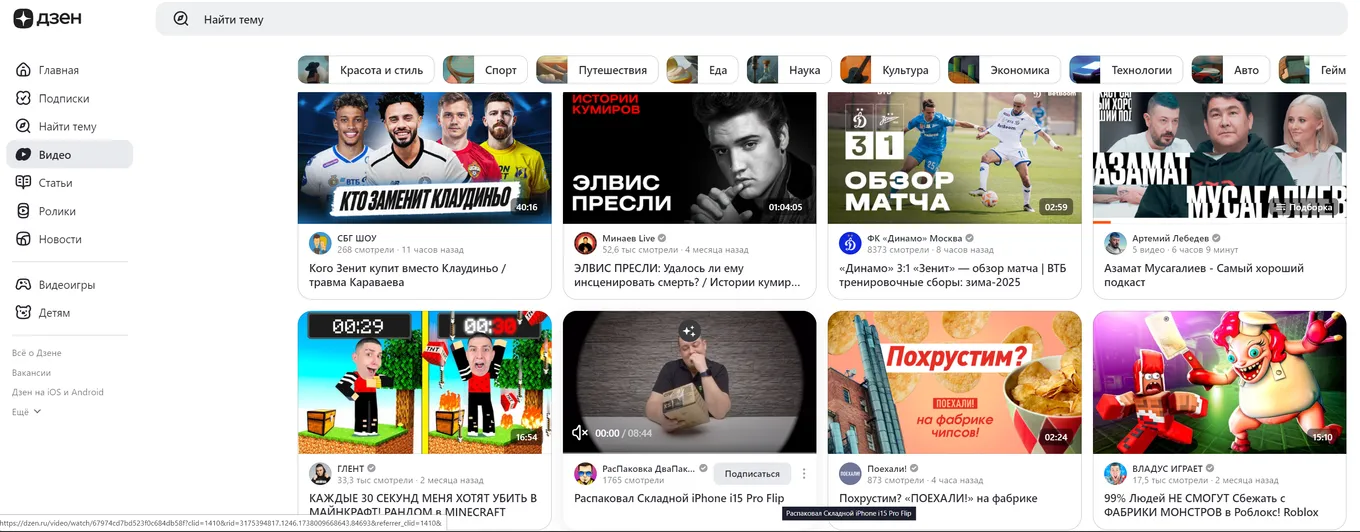
Task: Open title Кого Зенит купит вместо Клаудиньо
Action: pyautogui.click(x=407, y=275)
